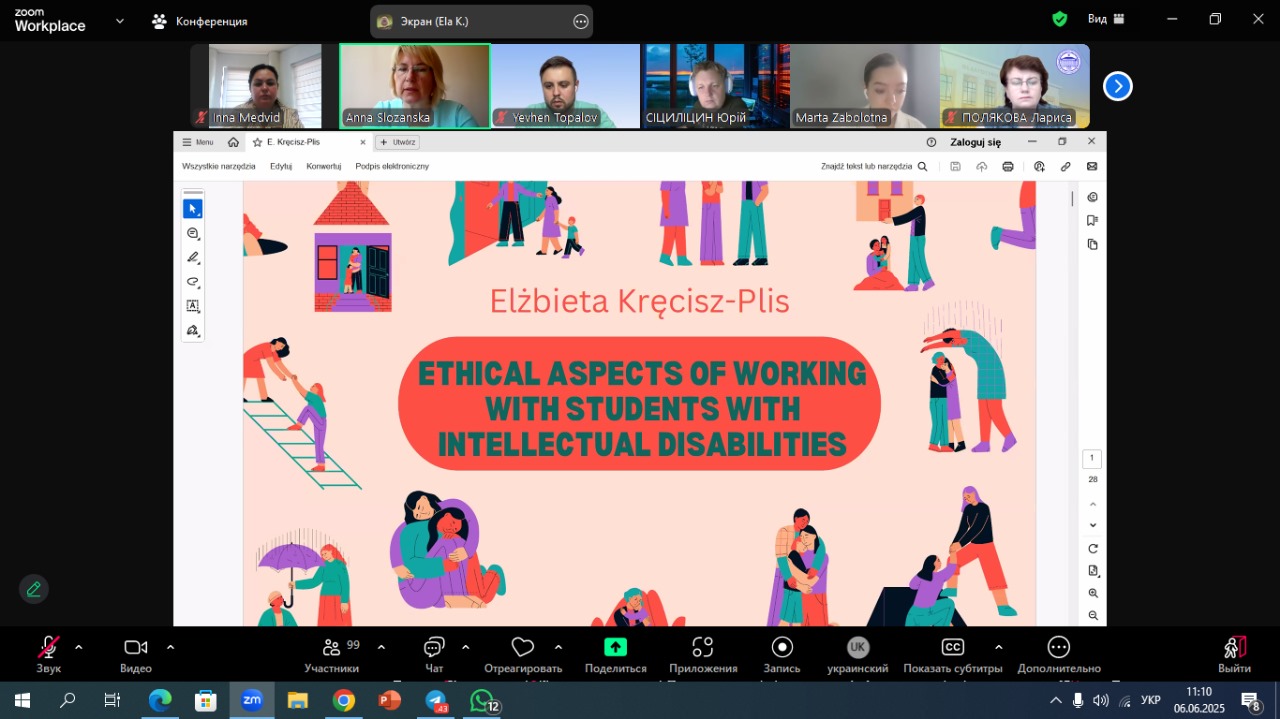Switch to the Конференция tab
Image resolution: width=1280 pixels, height=719 pixels.
point(200,21)
